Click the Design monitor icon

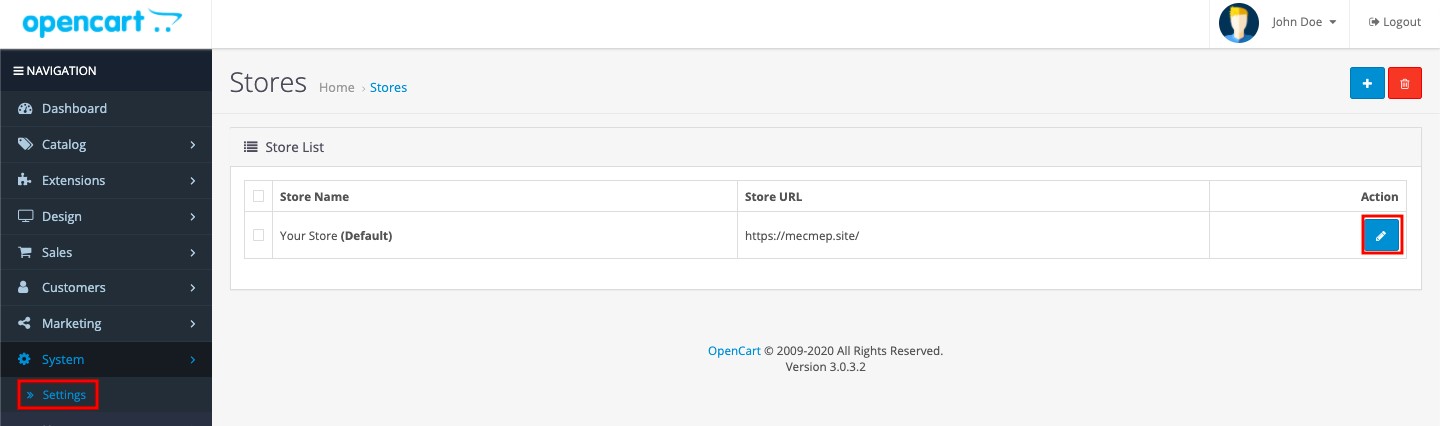(26, 216)
